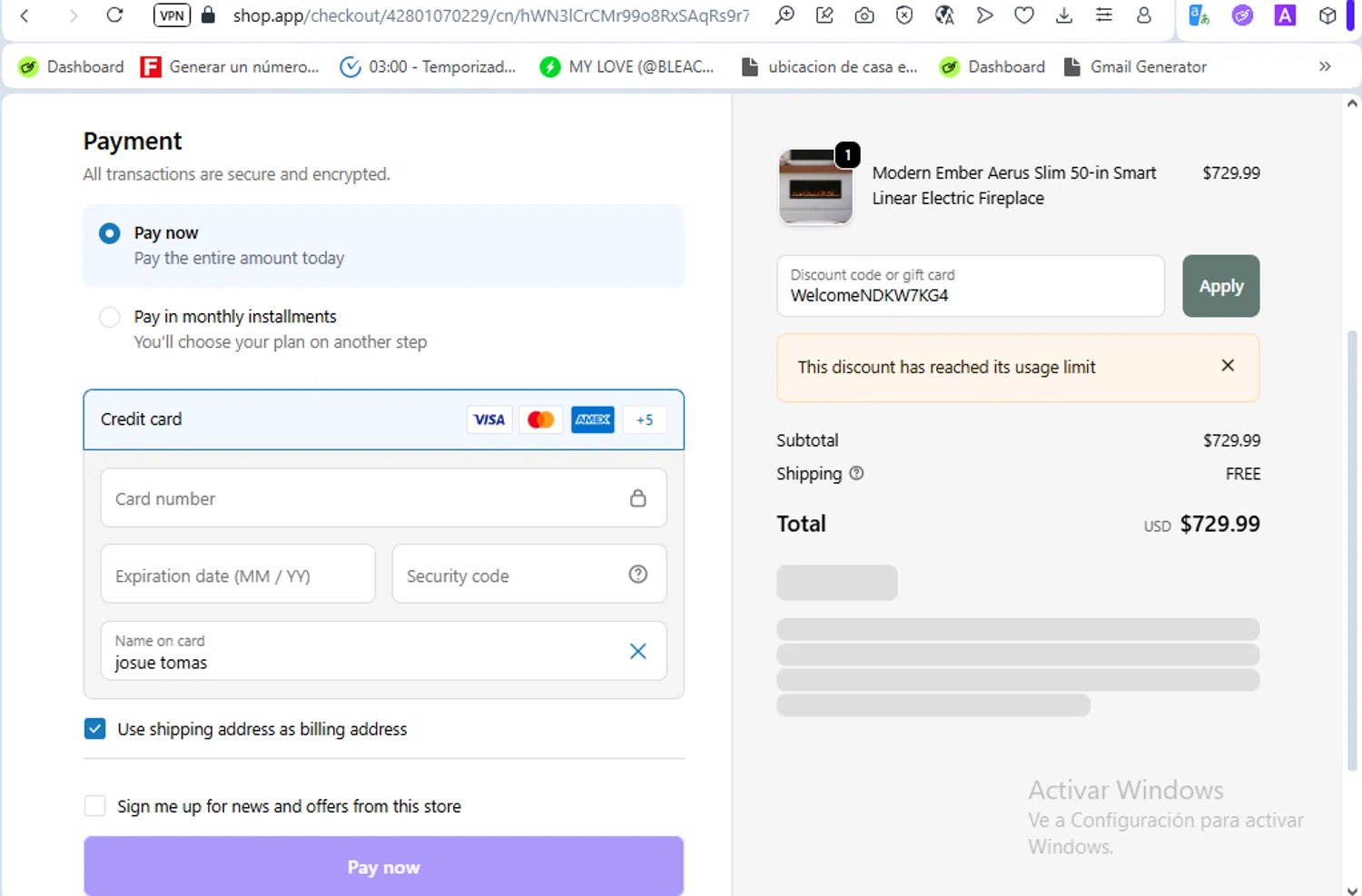
Task: Click the Modern Ember Aerus Slim product name
Action: [x=1014, y=185]
